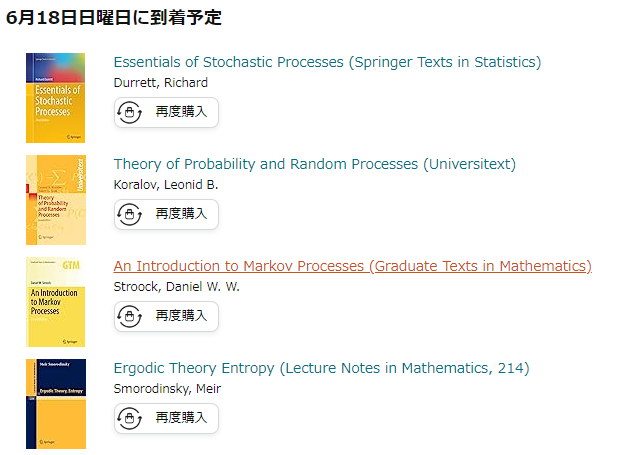Click the reorder icon under Essentials of Stochastic Processes
The width and height of the screenshot is (618, 455).
[130, 113]
